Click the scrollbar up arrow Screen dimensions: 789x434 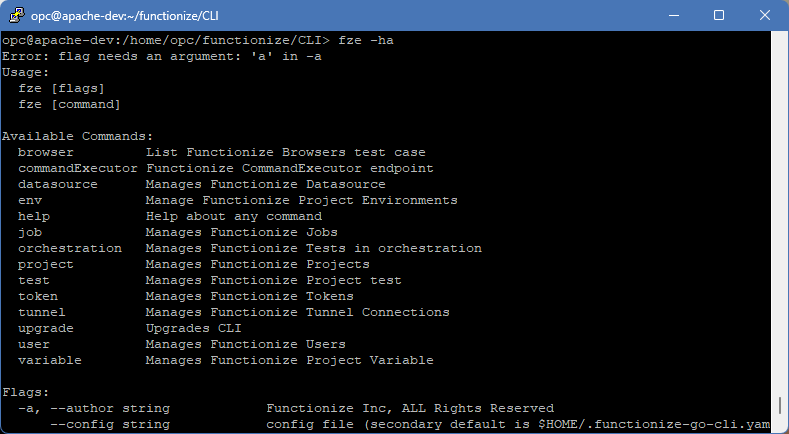click(778, 41)
